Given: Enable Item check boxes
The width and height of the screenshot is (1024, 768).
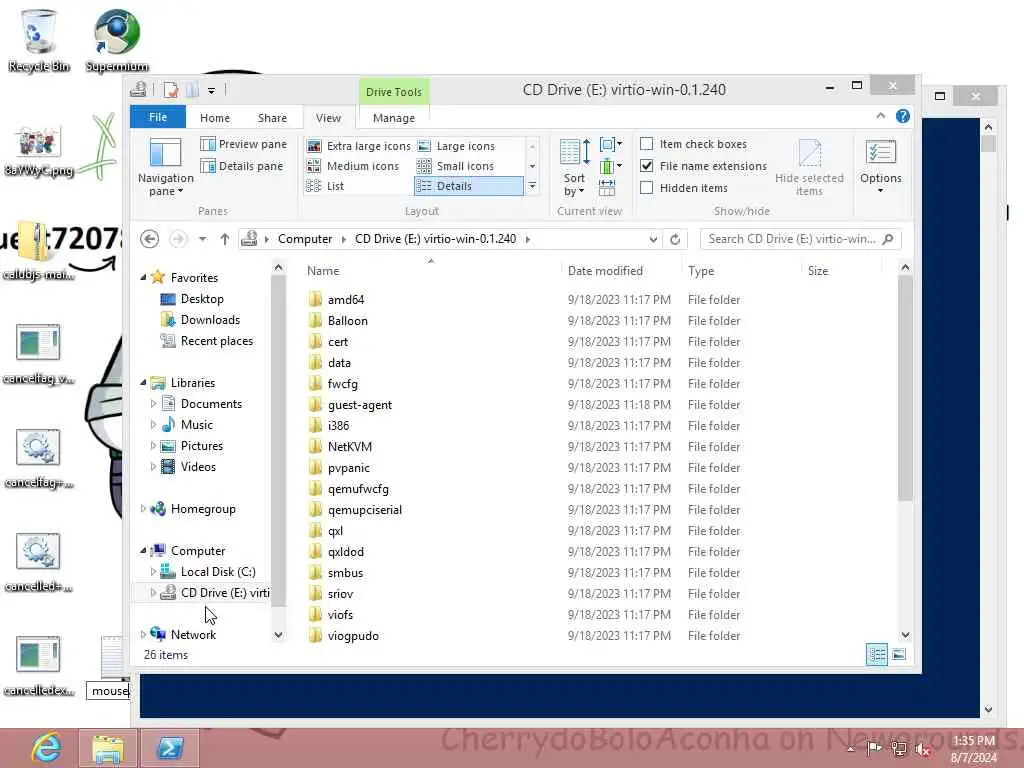Looking at the screenshot, I should (x=647, y=144).
